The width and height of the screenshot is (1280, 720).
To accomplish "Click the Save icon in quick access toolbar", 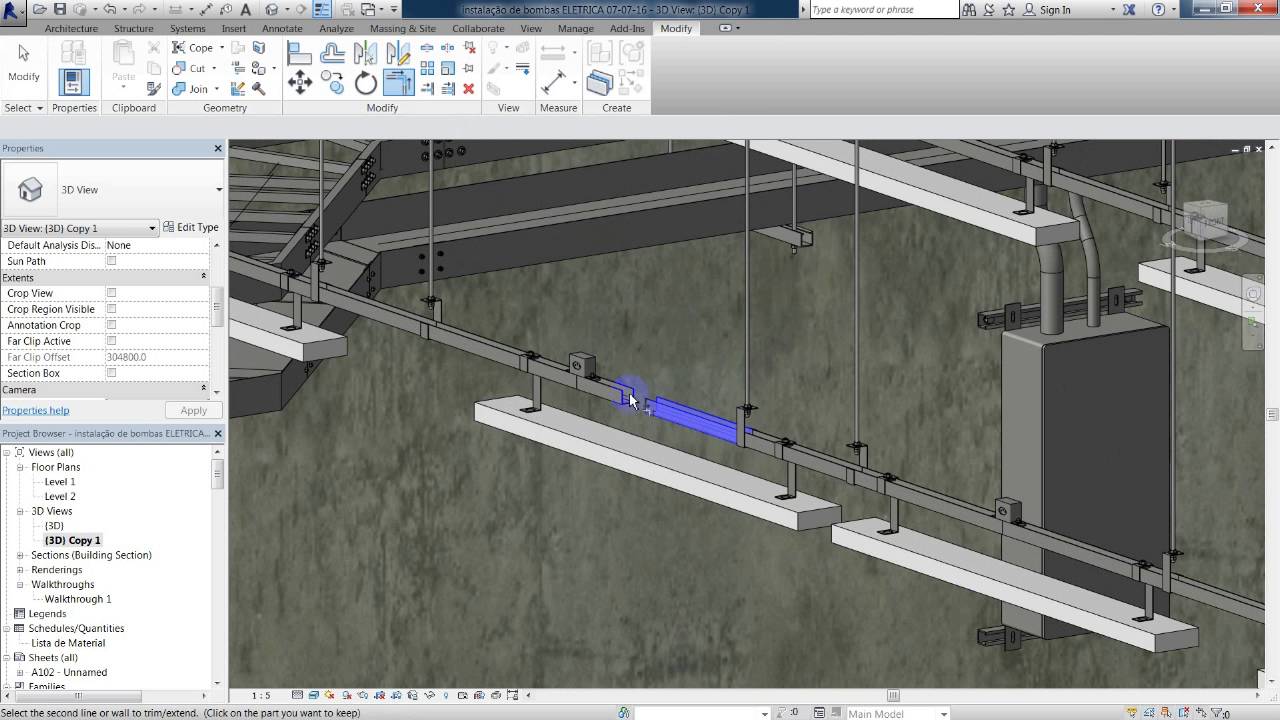I will (x=60, y=9).
